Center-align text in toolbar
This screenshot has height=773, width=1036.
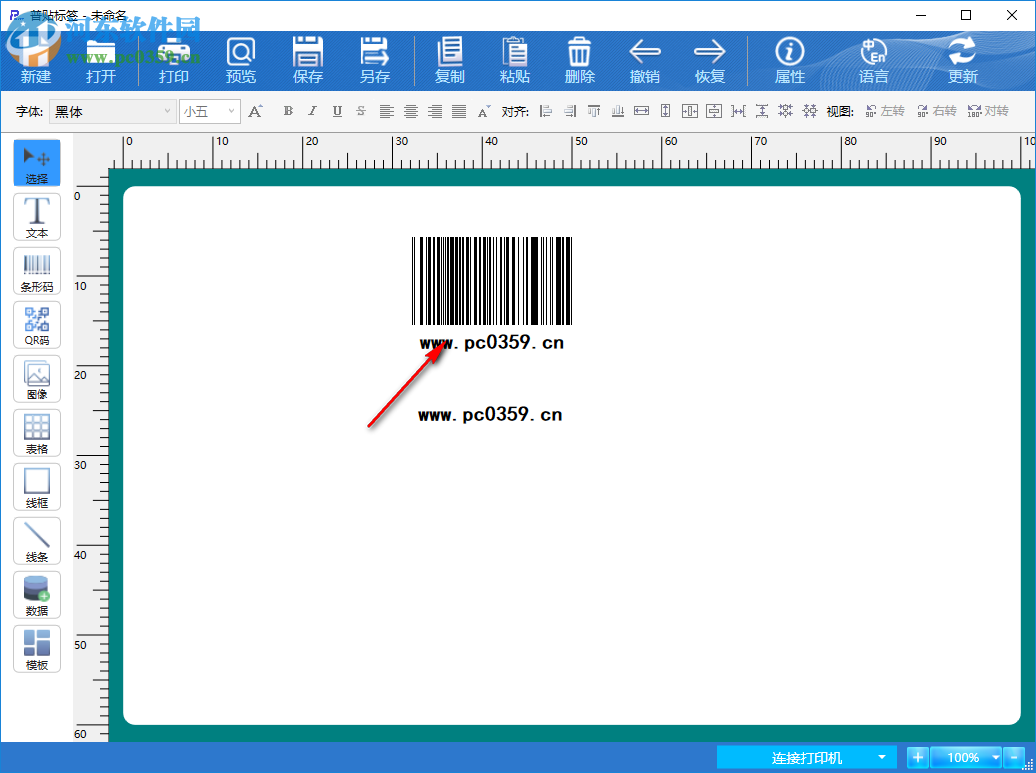click(x=411, y=112)
